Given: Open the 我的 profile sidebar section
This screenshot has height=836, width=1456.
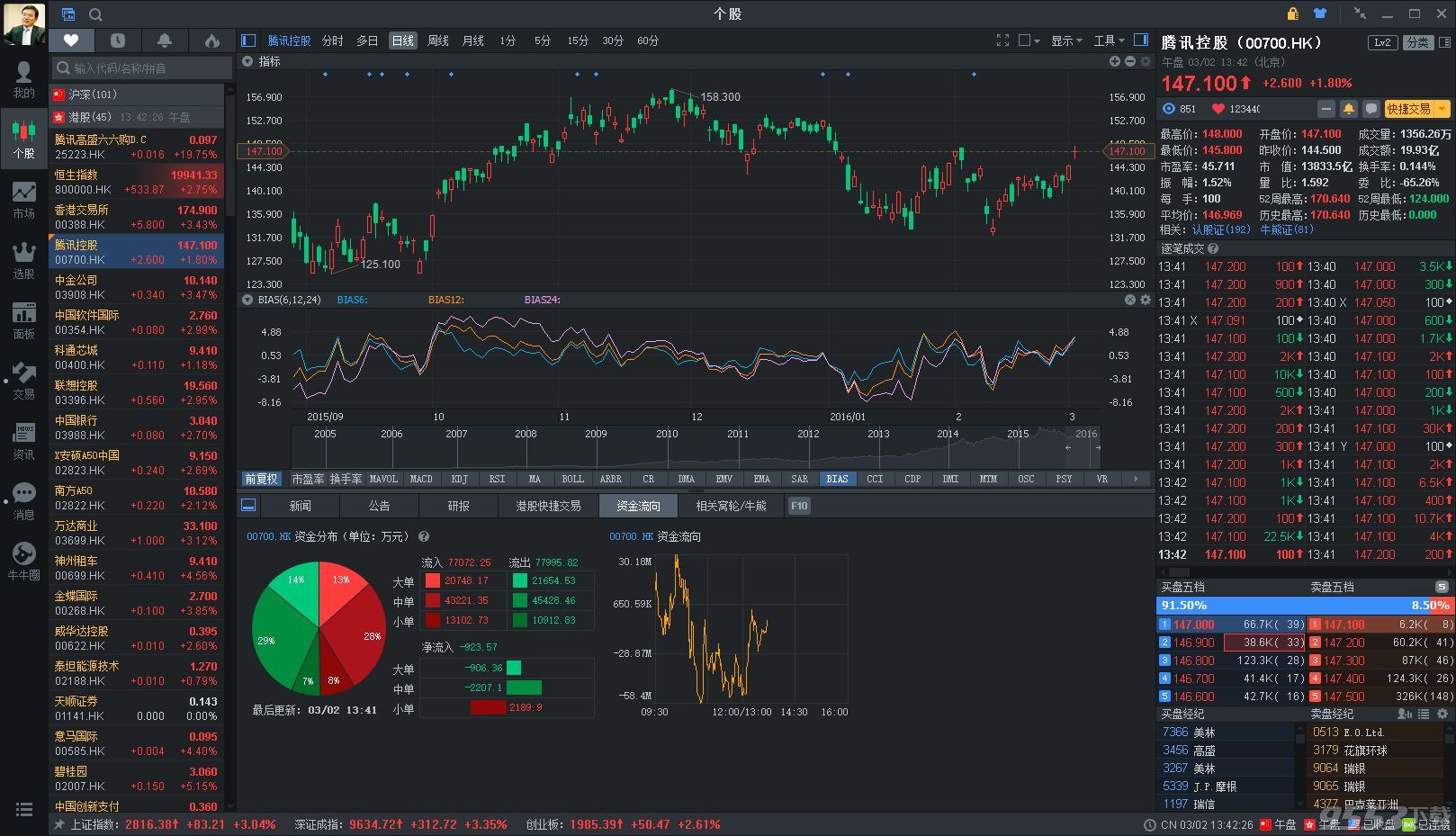Looking at the screenshot, I should pos(23,79).
